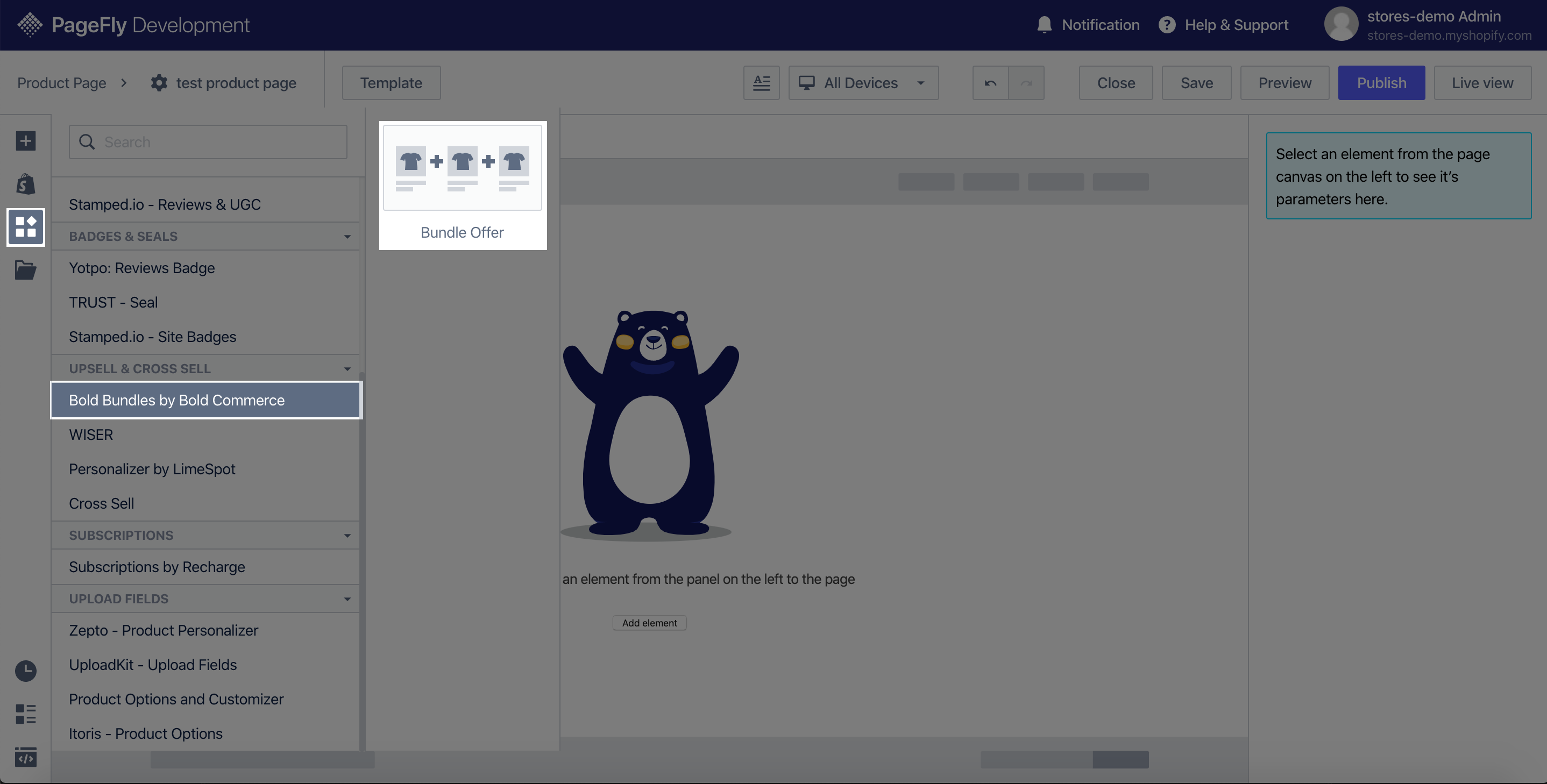Click the Save button

1196,83
